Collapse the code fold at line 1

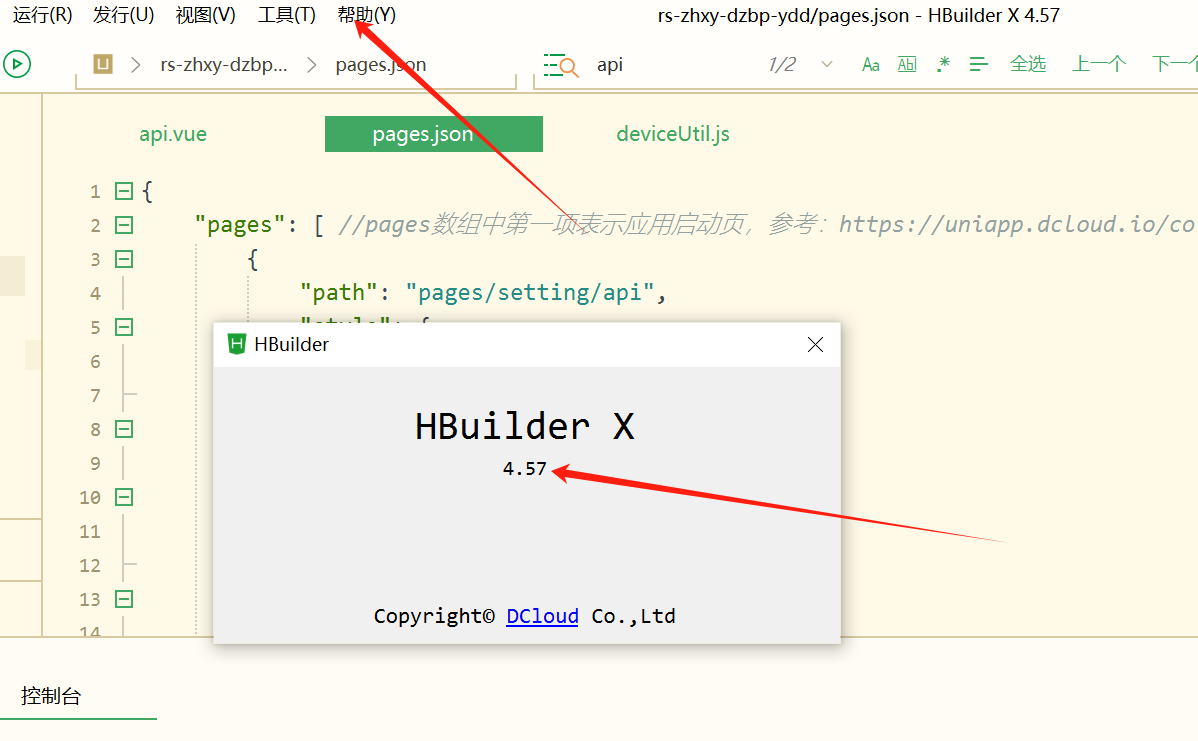(124, 191)
